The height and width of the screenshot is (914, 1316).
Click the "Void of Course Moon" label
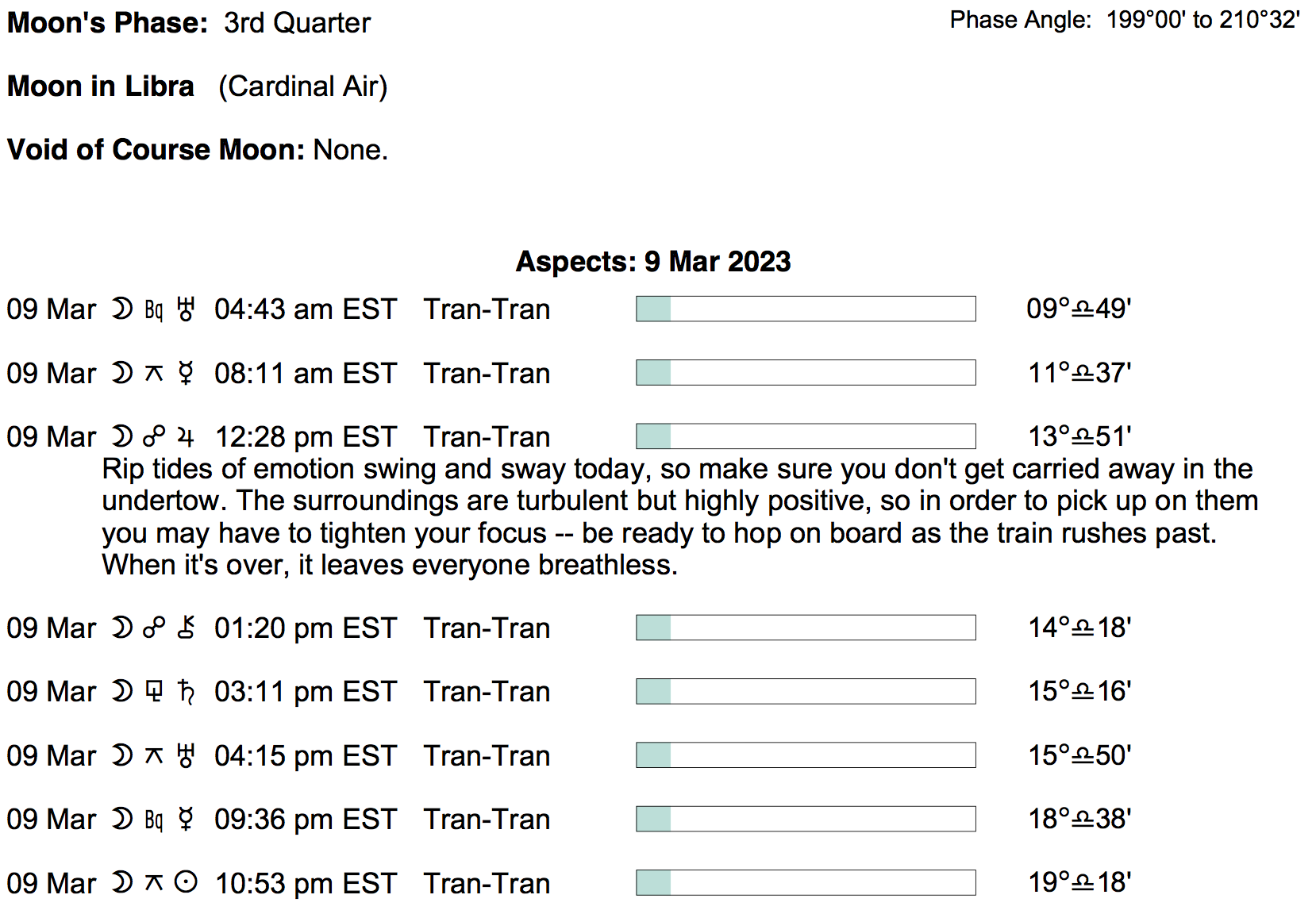click(156, 150)
